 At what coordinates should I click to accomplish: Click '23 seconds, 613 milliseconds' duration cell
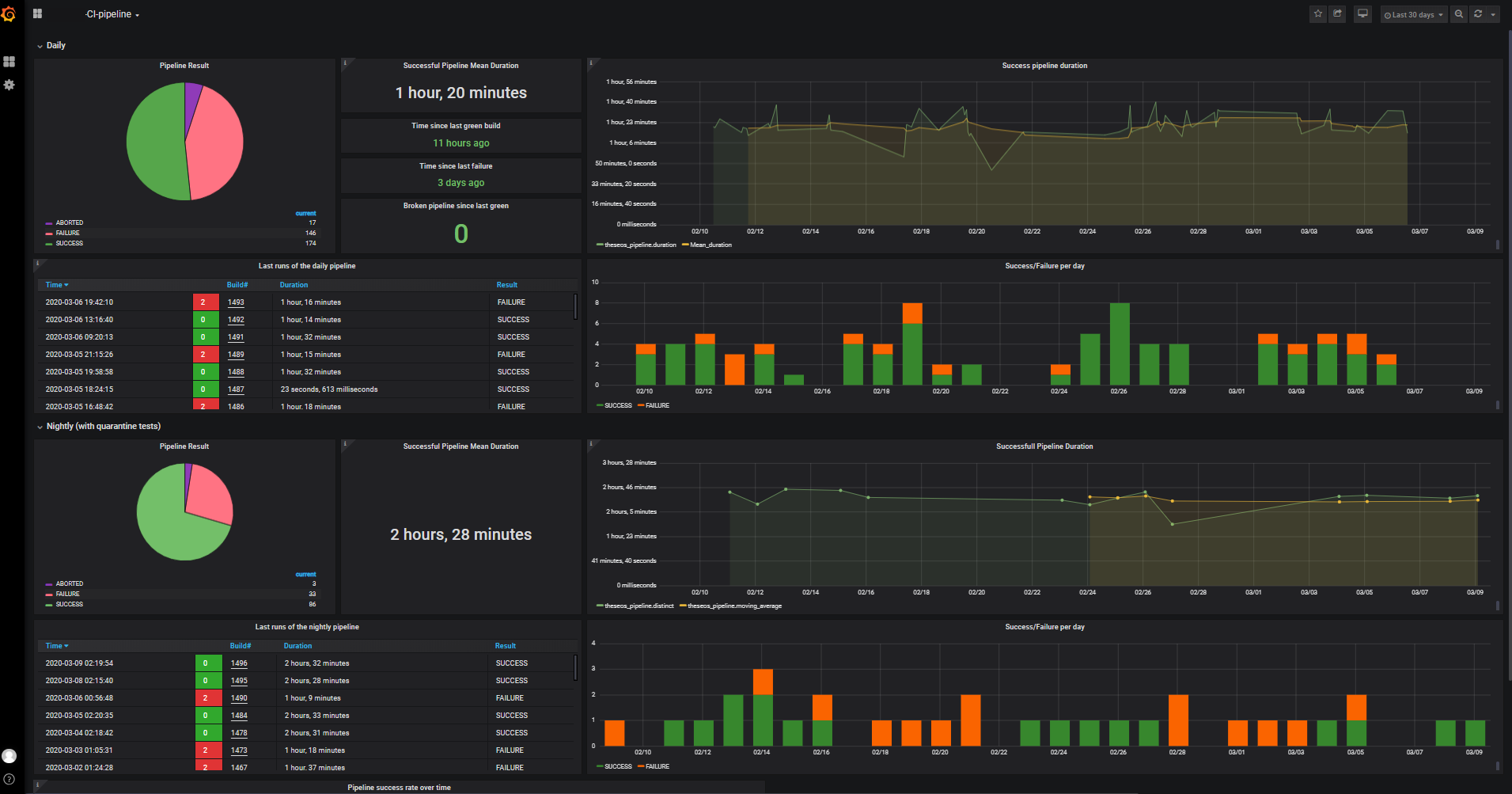tap(329, 389)
